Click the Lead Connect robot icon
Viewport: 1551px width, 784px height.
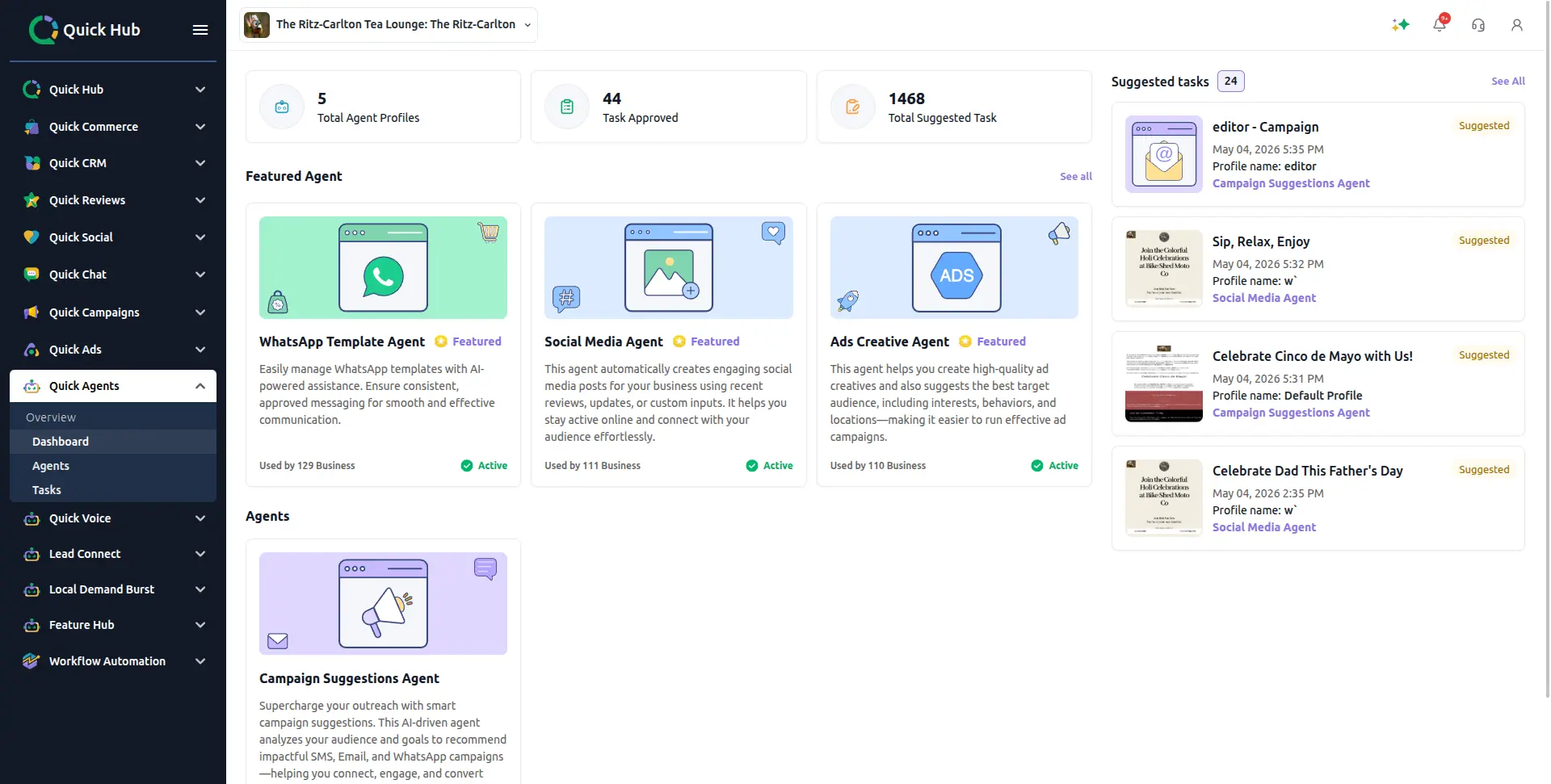pyautogui.click(x=32, y=554)
